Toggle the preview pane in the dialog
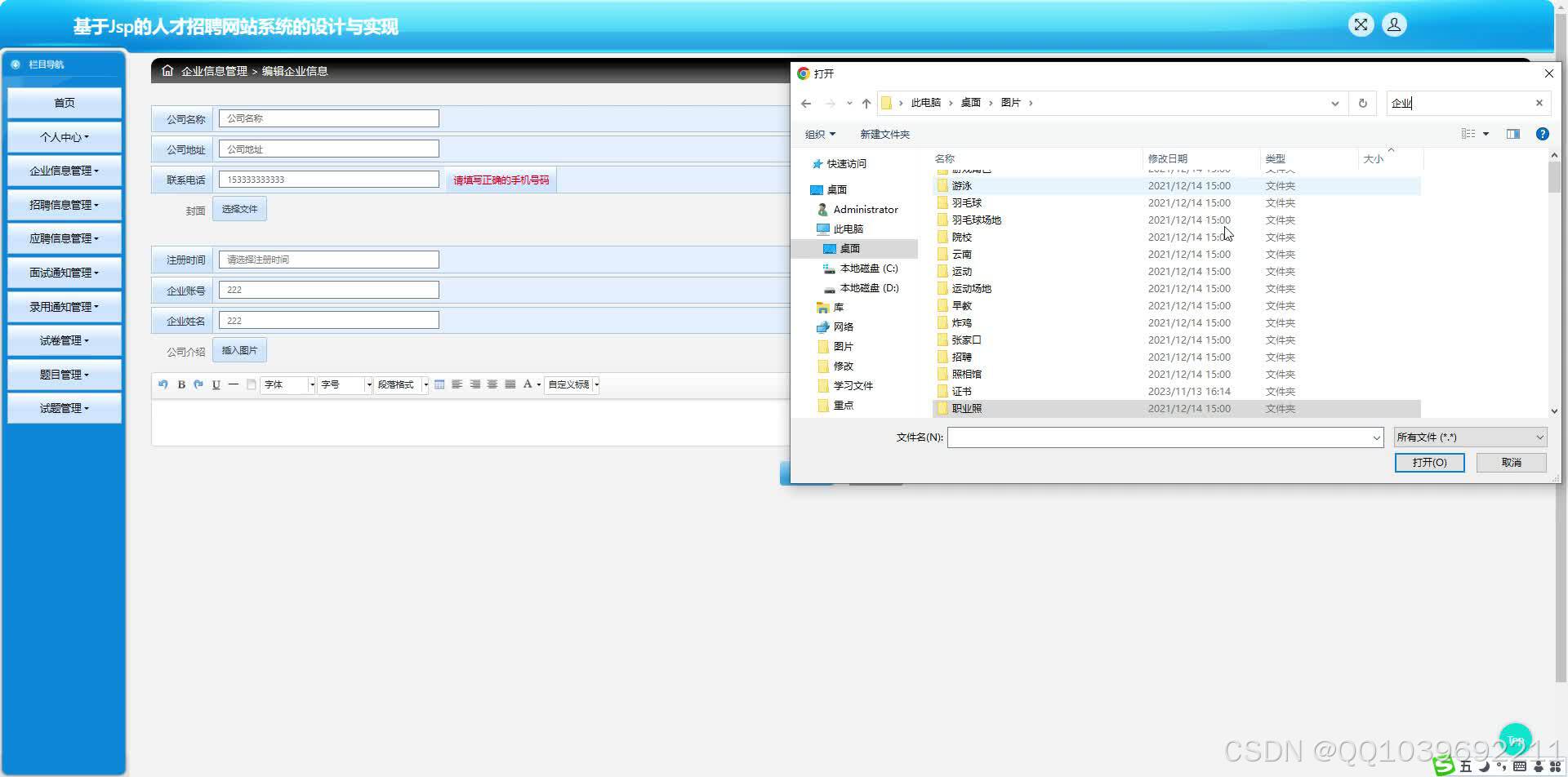Viewport: 1568px width, 777px height. 1513,134
